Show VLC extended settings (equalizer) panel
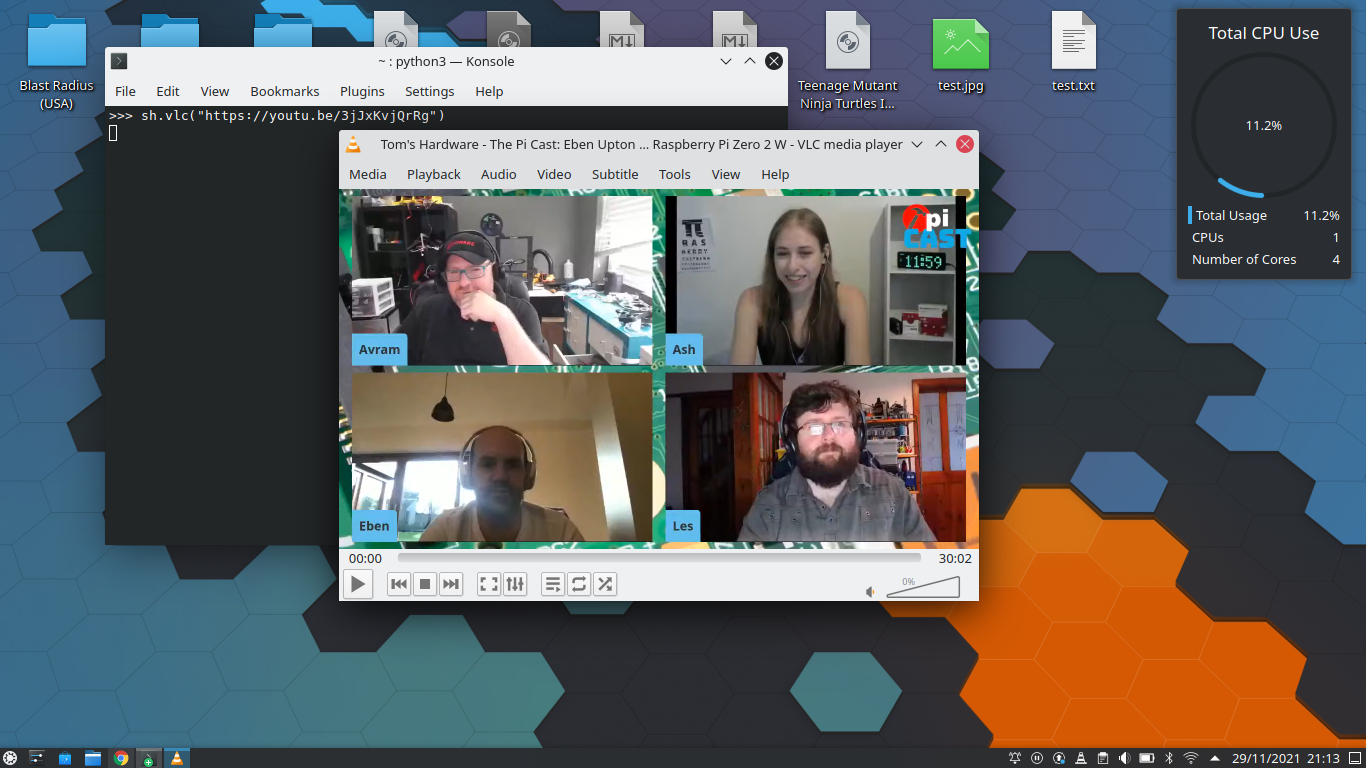The height and width of the screenshot is (768, 1366). pyautogui.click(x=515, y=584)
